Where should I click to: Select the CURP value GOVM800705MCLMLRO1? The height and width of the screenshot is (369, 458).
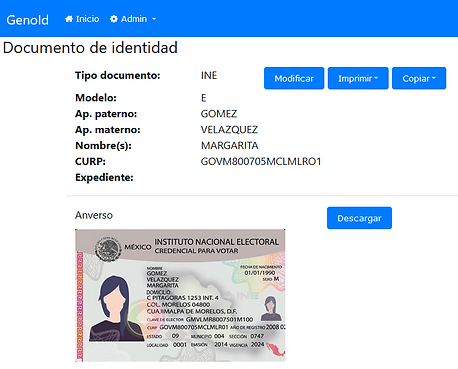pyautogui.click(x=261, y=162)
